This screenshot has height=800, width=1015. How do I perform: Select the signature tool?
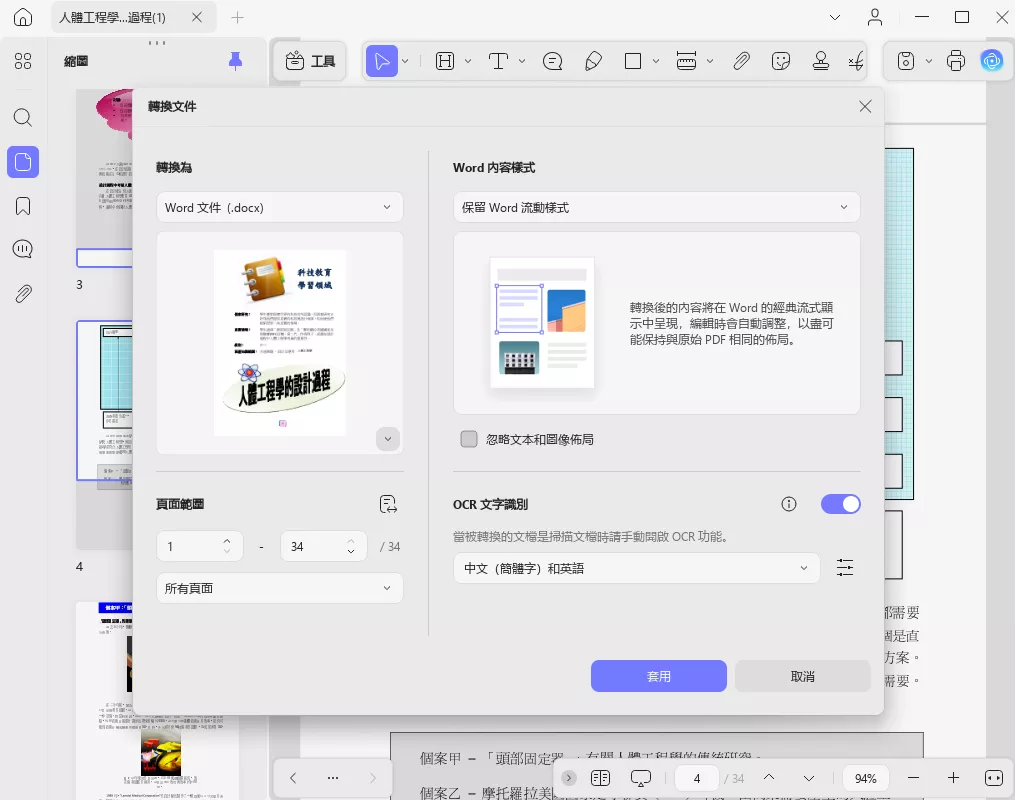click(856, 61)
